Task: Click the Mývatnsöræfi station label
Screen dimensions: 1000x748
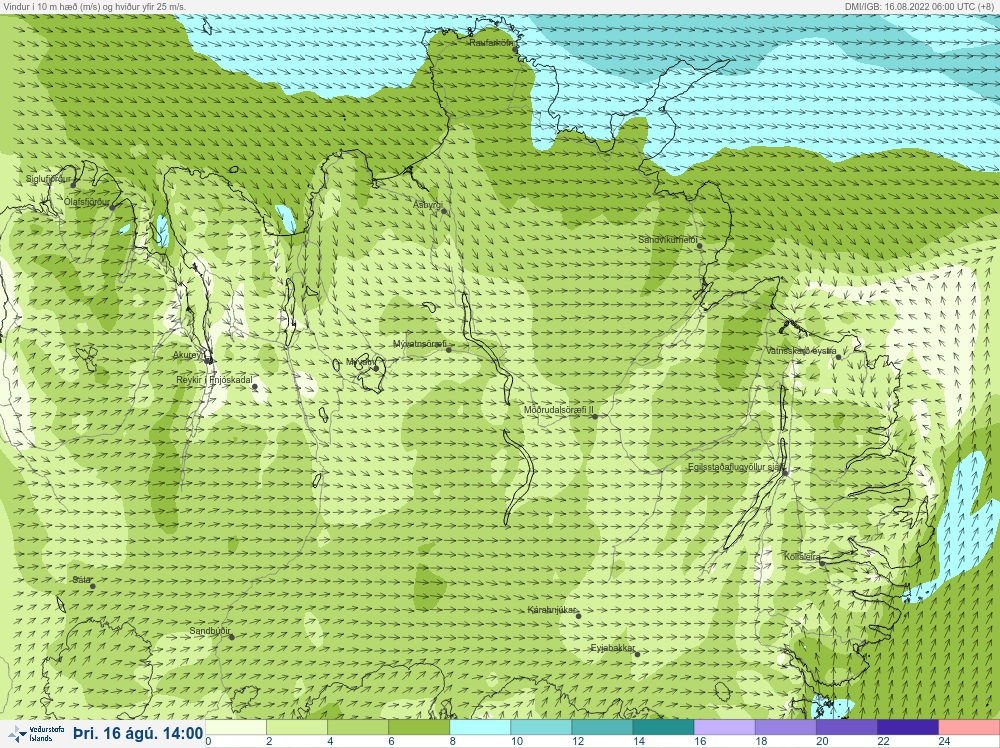Action: point(420,344)
